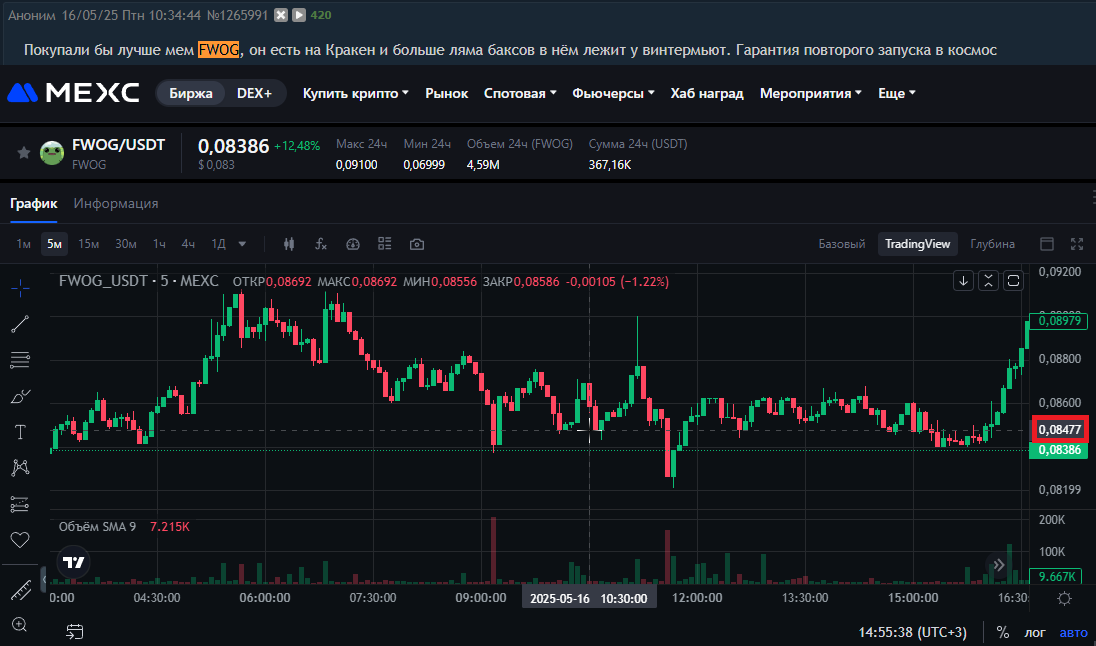Click the FWOG frog coin icon
1096x646 pixels.
tap(52, 152)
